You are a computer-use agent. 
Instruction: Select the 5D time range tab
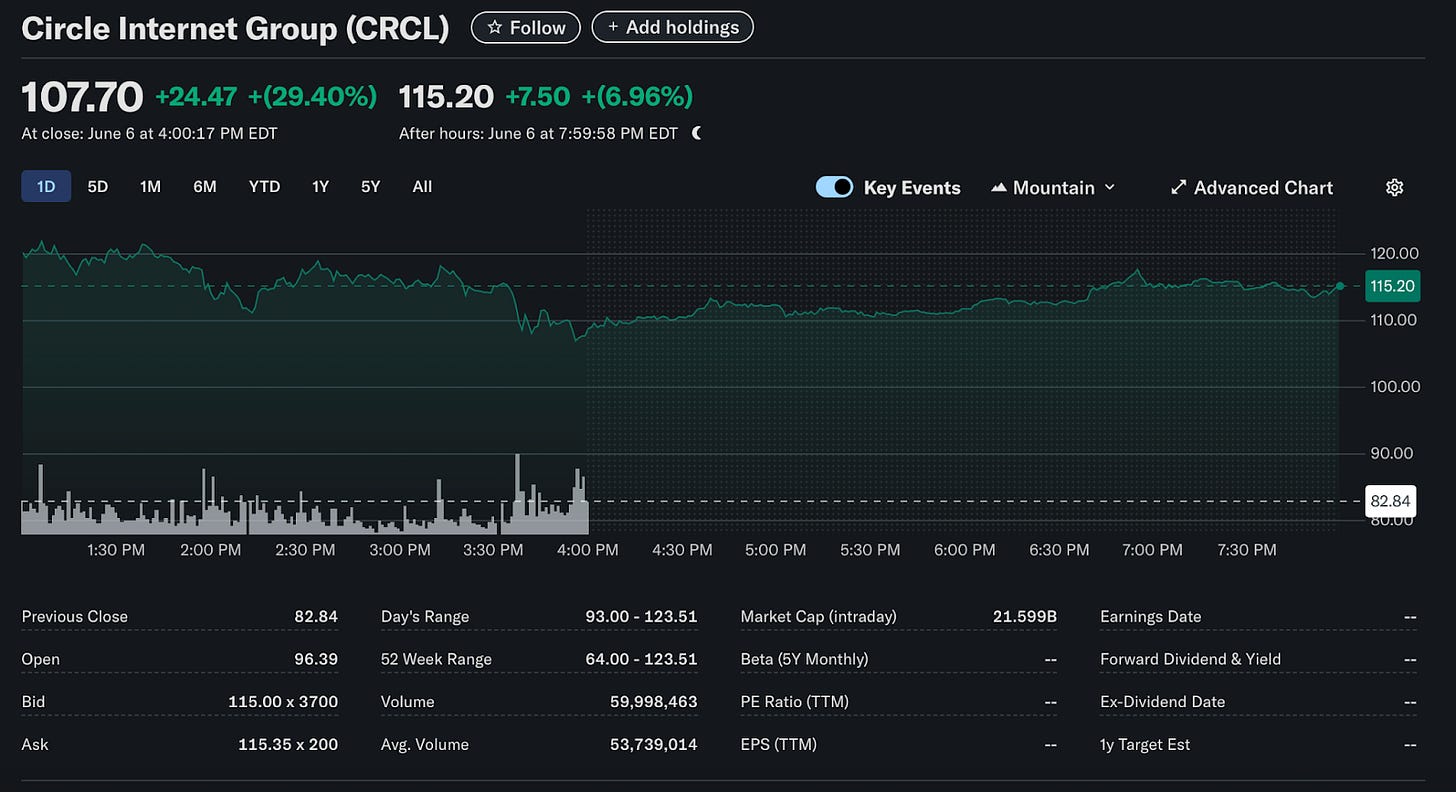pos(98,186)
